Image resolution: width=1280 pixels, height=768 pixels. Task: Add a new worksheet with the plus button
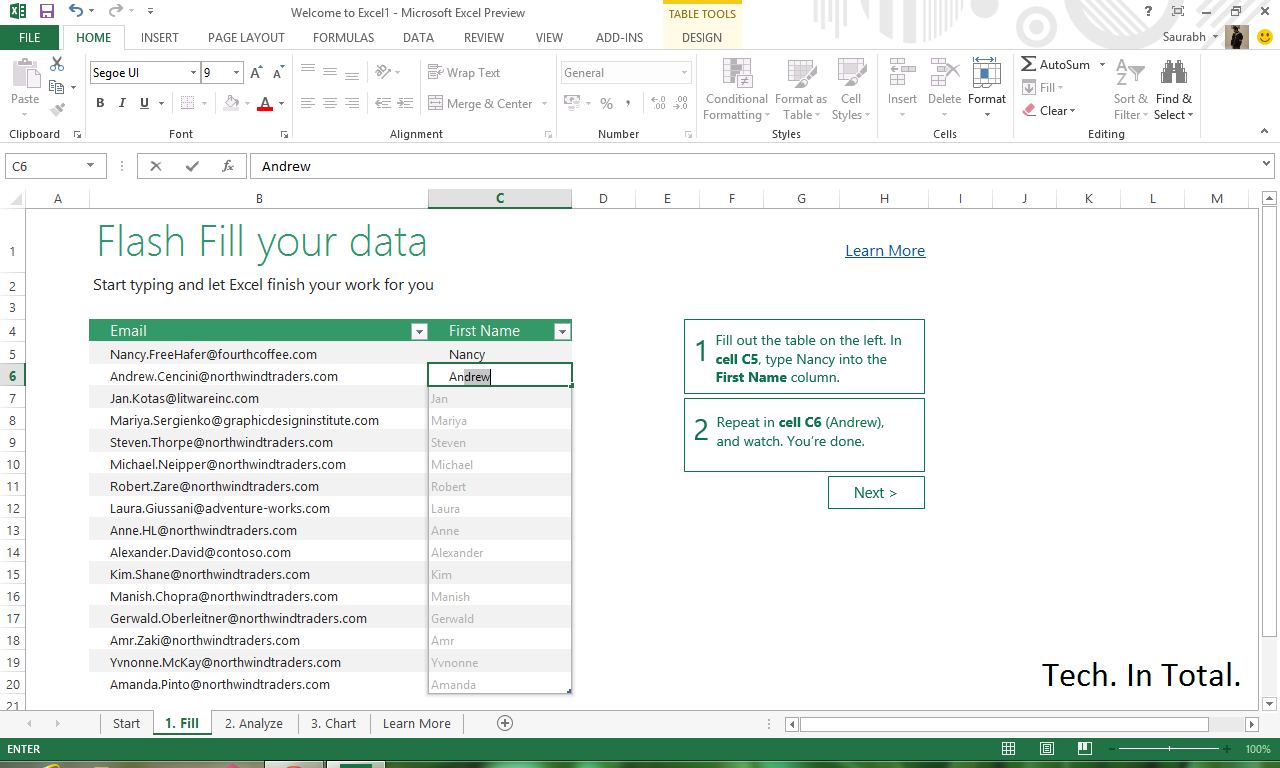[505, 722]
